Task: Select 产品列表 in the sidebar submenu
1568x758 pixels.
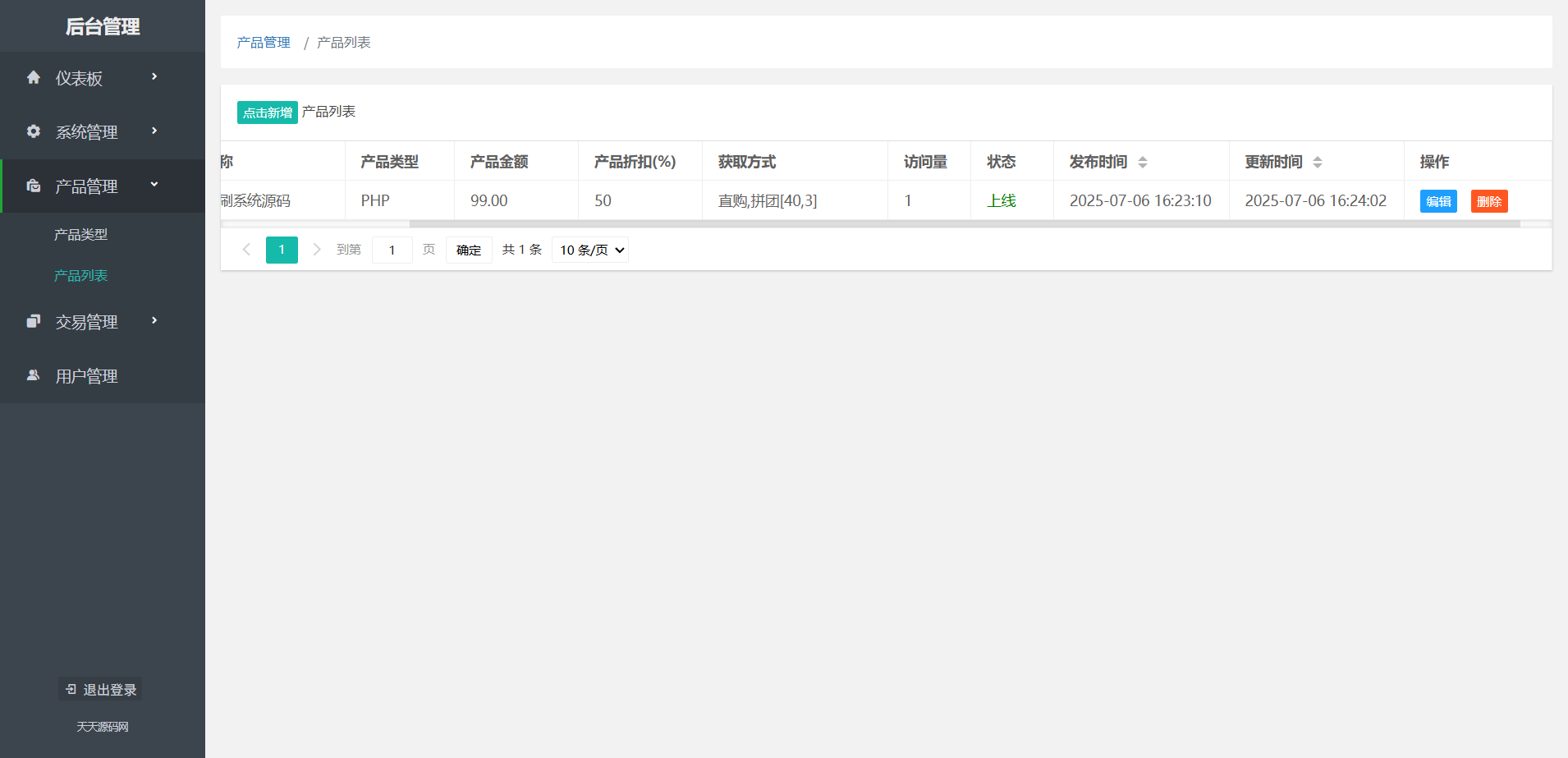Action: click(80, 275)
